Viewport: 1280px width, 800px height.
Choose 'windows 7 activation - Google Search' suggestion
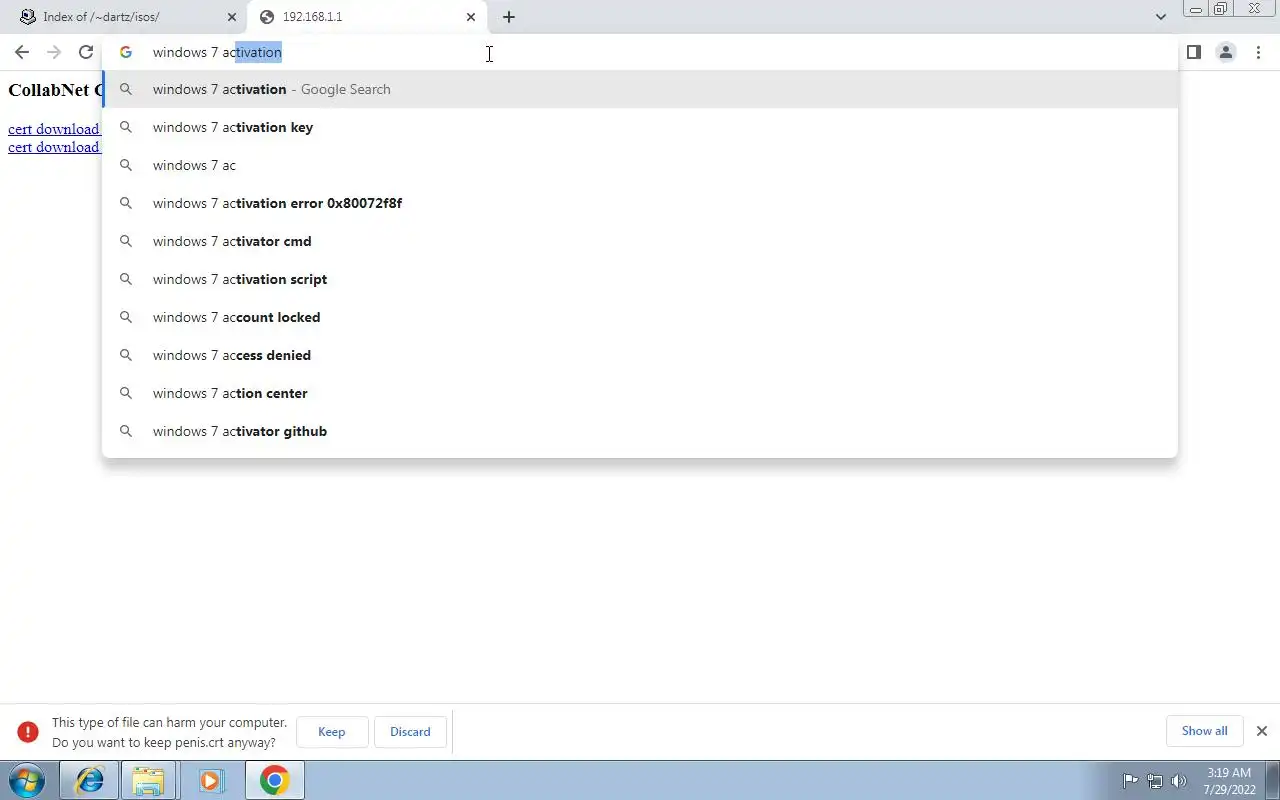point(640,89)
